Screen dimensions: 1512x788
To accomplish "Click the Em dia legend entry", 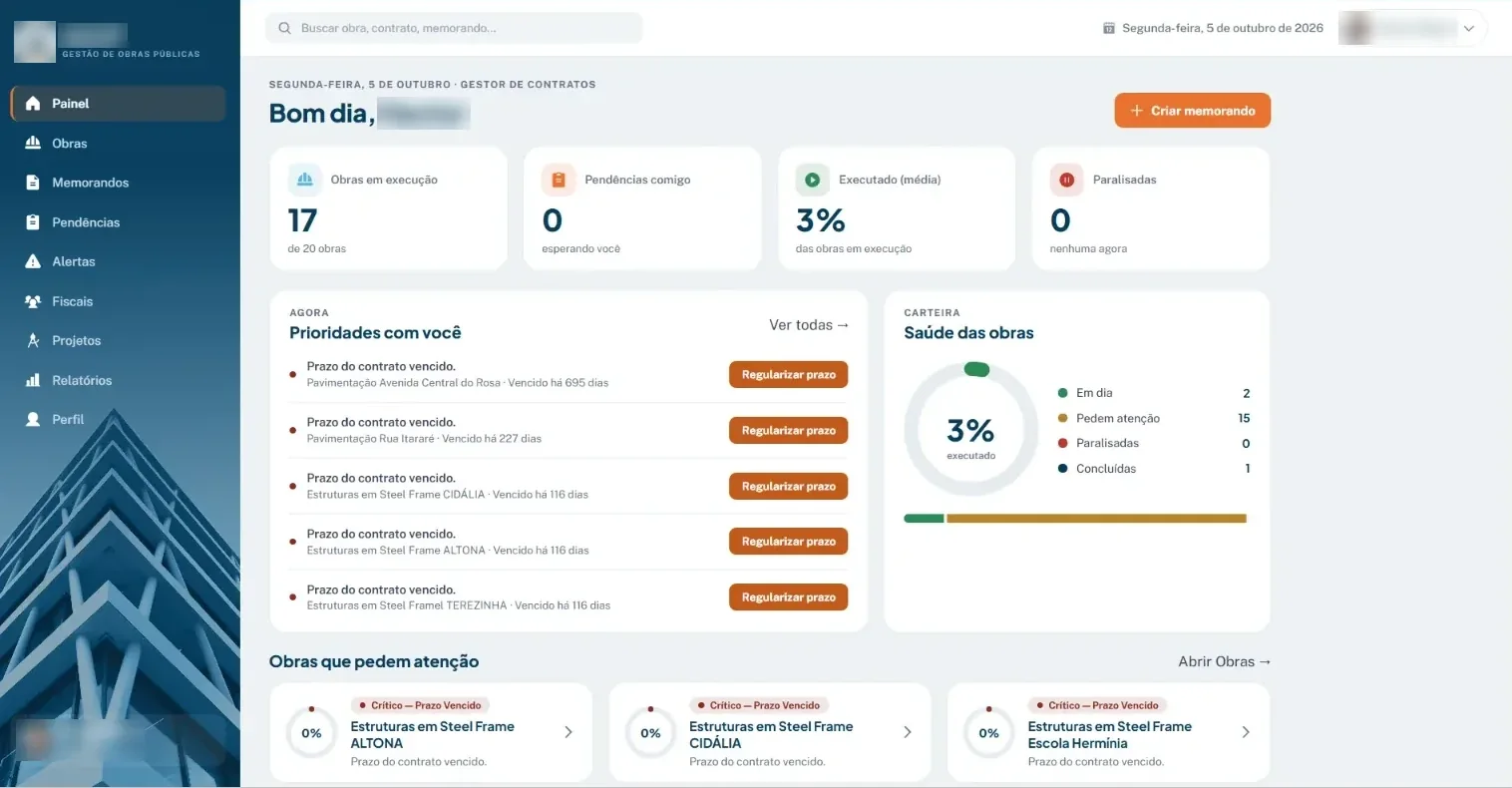I will coord(1154,393).
